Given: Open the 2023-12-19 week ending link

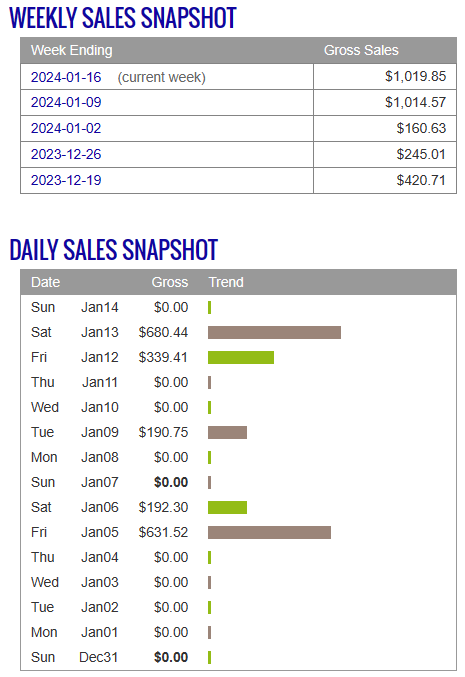Looking at the screenshot, I should pos(66,180).
